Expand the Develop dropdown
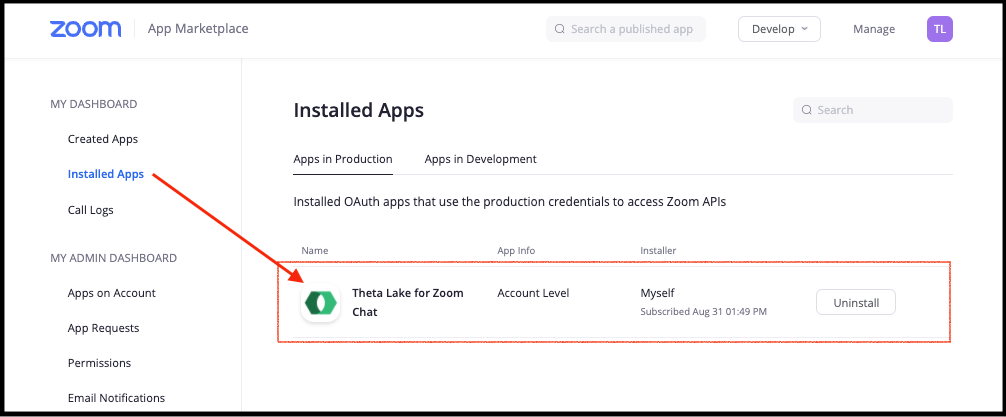This screenshot has height=417, width=1006. pyautogui.click(x=780, y=29)
